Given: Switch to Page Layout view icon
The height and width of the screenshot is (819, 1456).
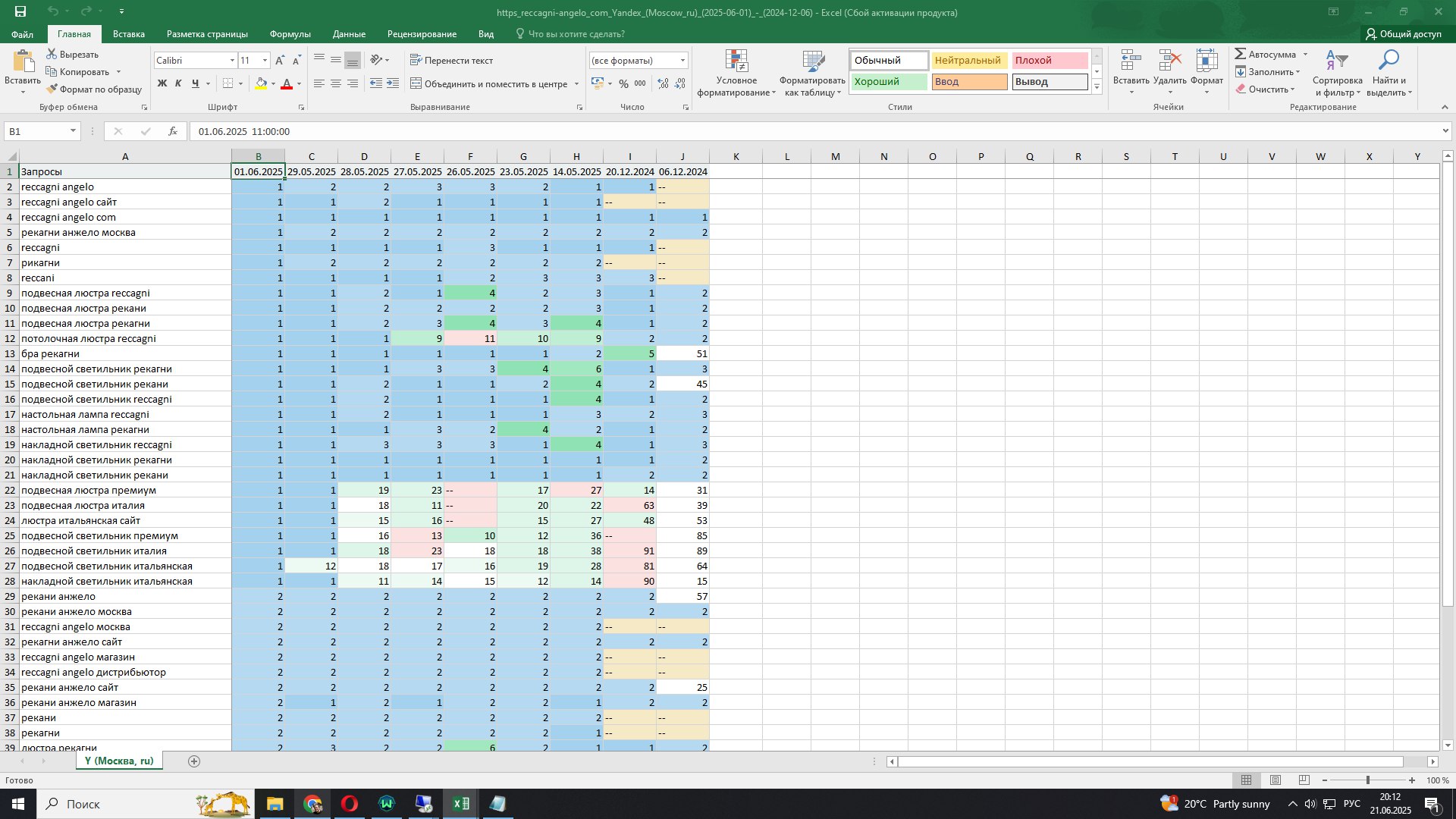Looking at the screenshot, I should pos(1276,780).
